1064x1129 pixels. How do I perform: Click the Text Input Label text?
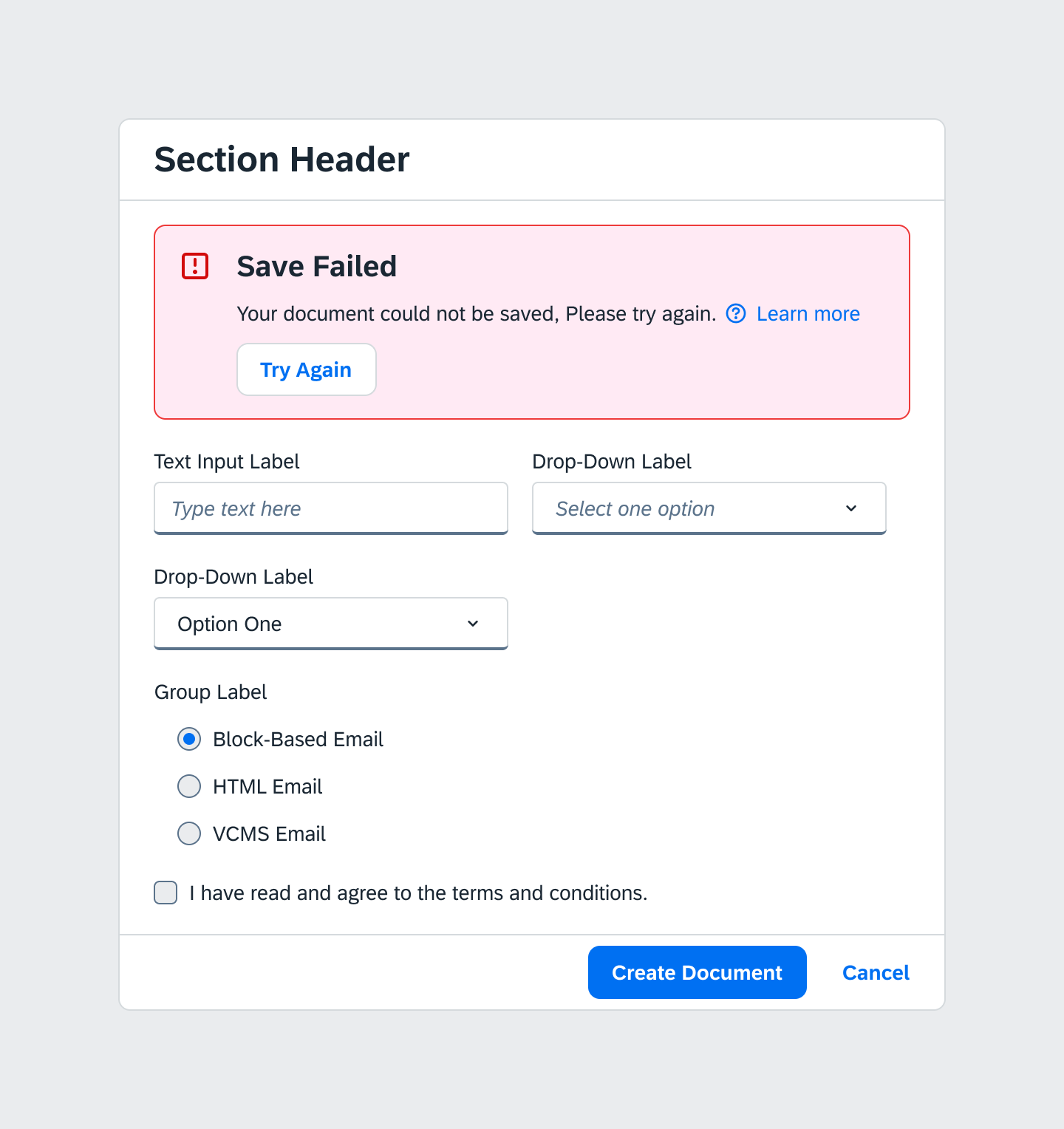[227, 462]
